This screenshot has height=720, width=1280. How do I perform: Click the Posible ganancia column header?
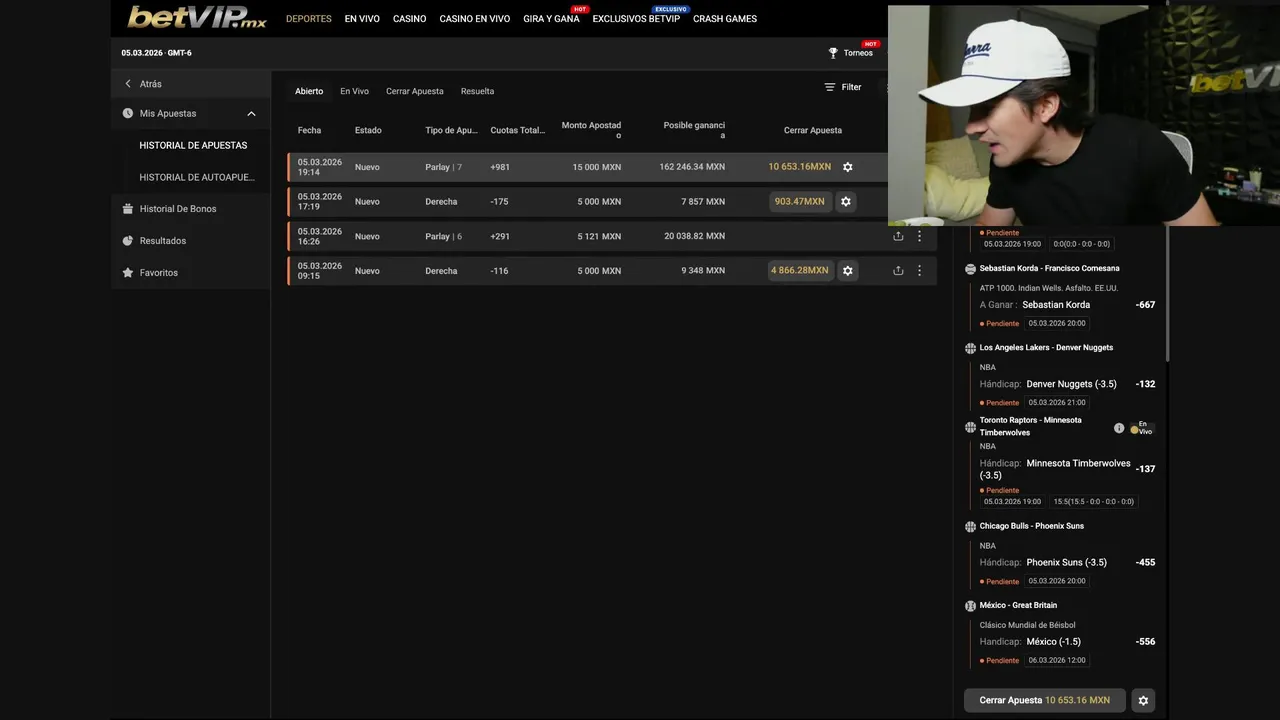(694, 130)
